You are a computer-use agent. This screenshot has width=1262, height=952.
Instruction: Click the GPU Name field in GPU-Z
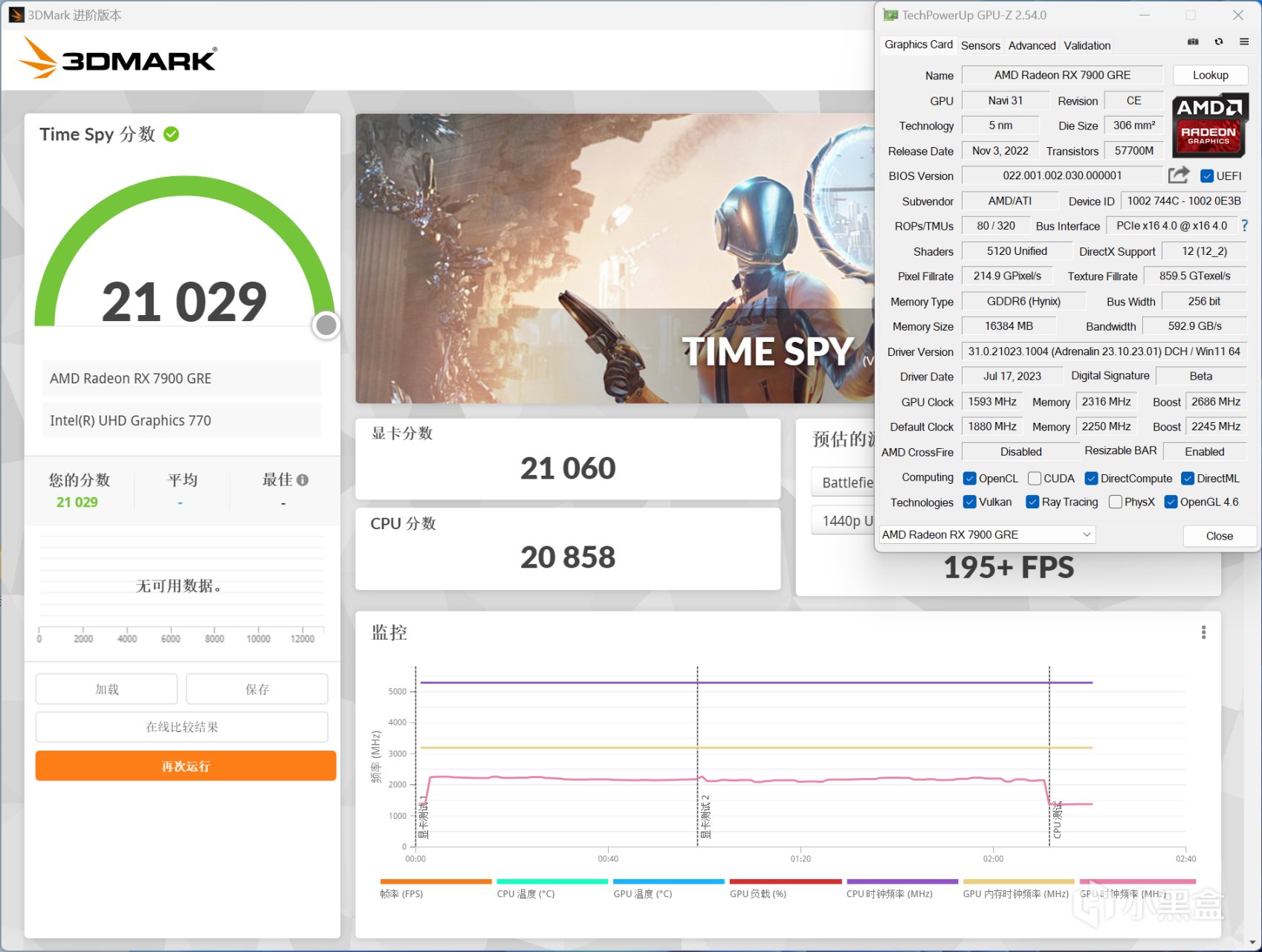point(1062,75)
